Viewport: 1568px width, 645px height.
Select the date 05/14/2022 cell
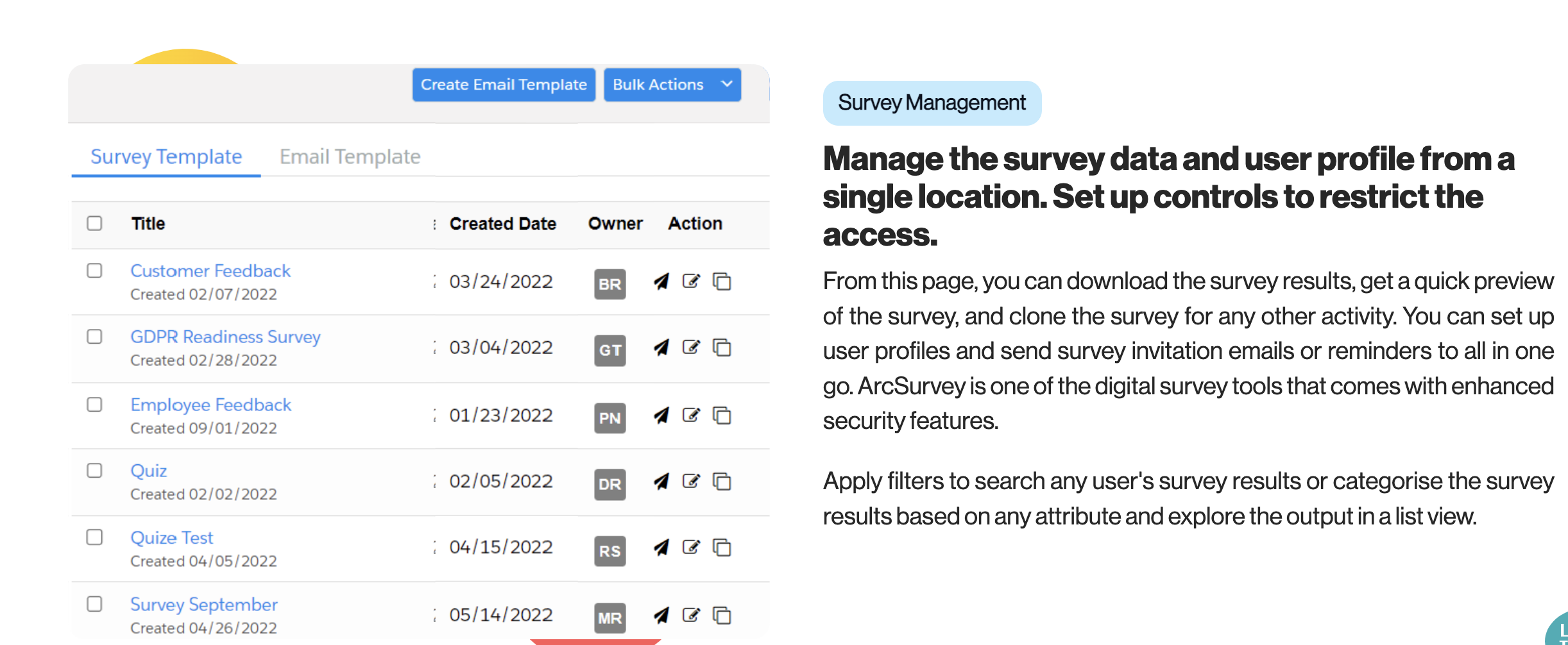tap(500, 615)
